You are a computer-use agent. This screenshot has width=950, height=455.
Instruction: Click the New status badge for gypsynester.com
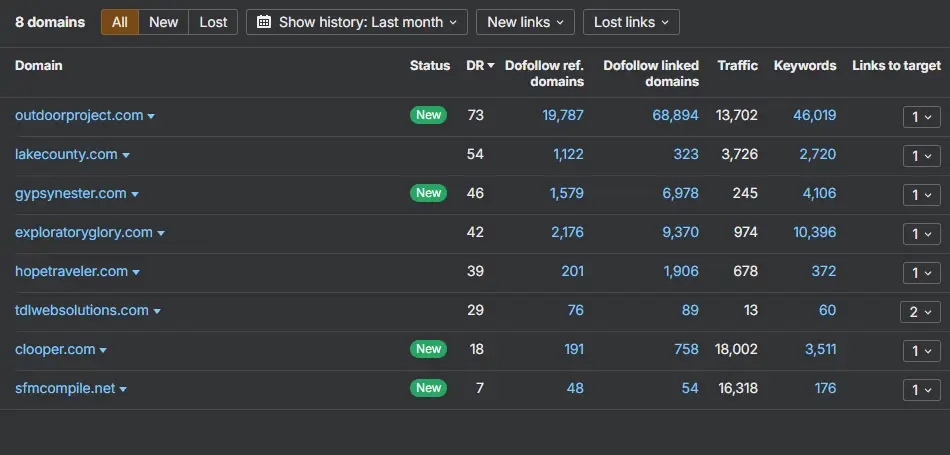point(428,193)
